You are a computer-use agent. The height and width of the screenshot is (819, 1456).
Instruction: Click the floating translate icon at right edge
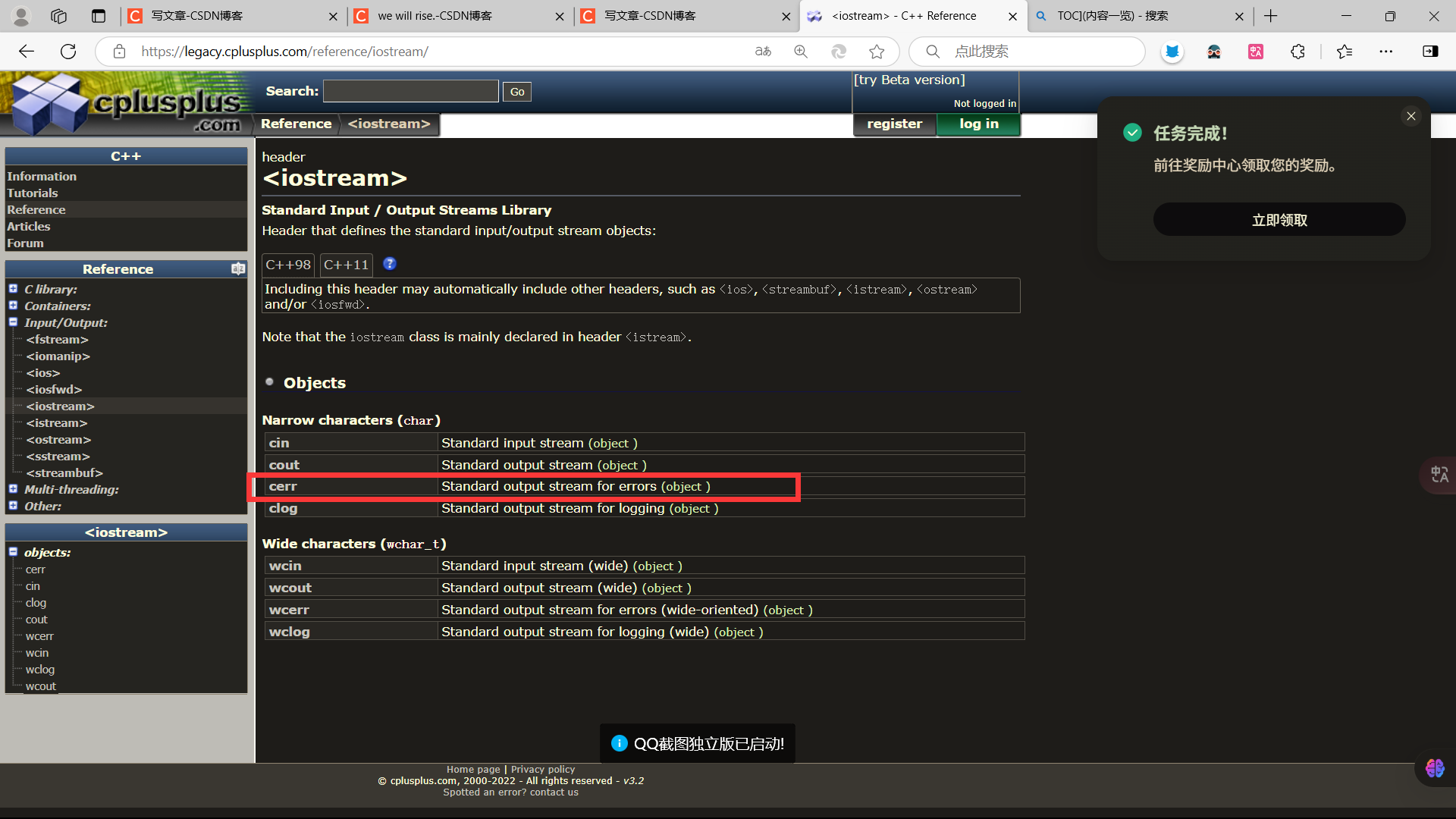click(1439, 475)
